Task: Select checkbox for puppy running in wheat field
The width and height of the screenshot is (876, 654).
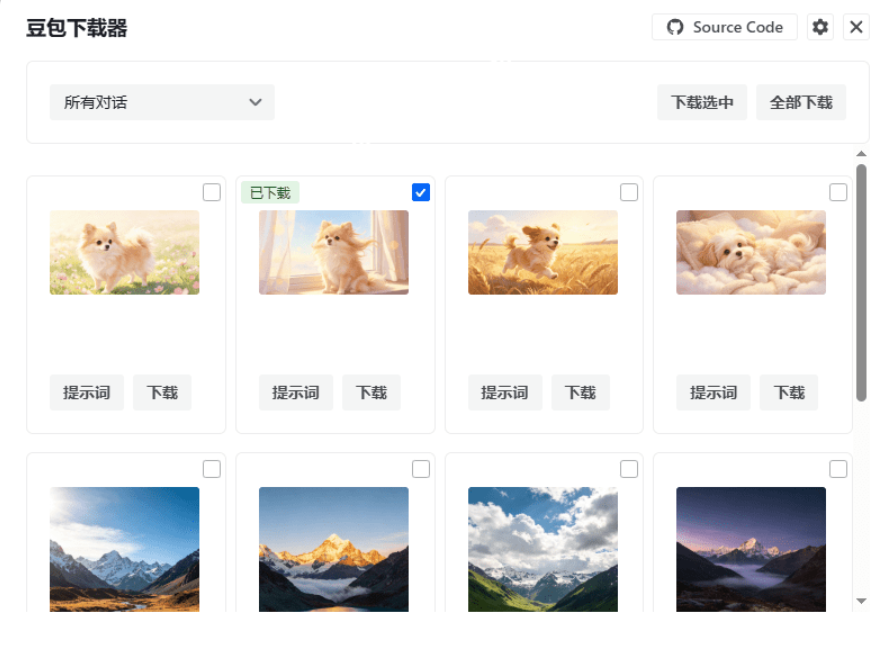Action: point(629,192)
